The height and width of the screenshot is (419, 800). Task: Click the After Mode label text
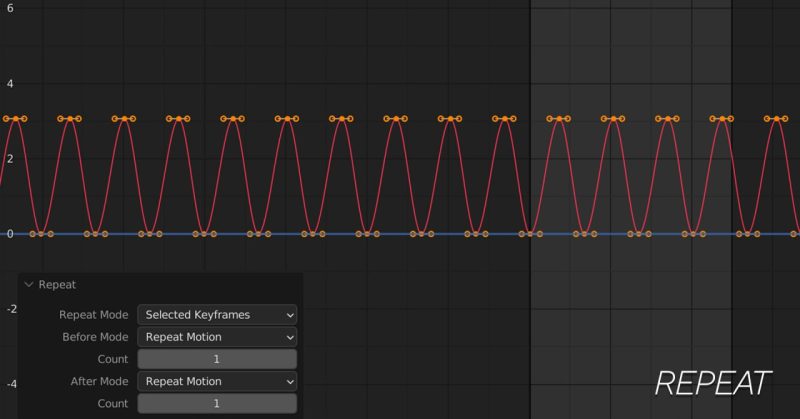coord(99,381)
